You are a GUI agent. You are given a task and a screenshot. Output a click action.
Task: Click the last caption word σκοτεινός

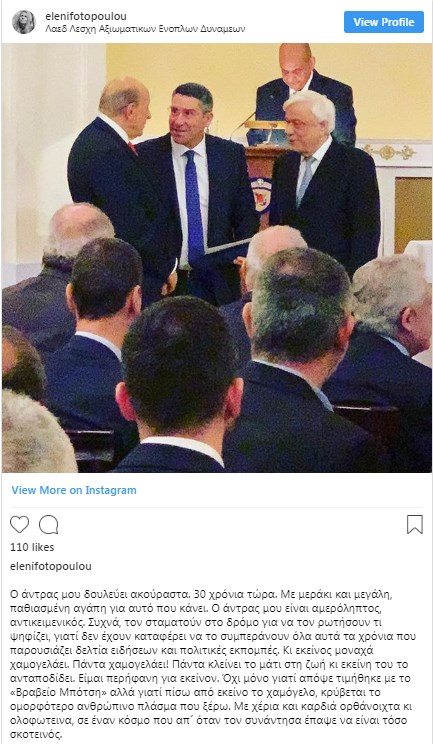(x=37, y=735)
